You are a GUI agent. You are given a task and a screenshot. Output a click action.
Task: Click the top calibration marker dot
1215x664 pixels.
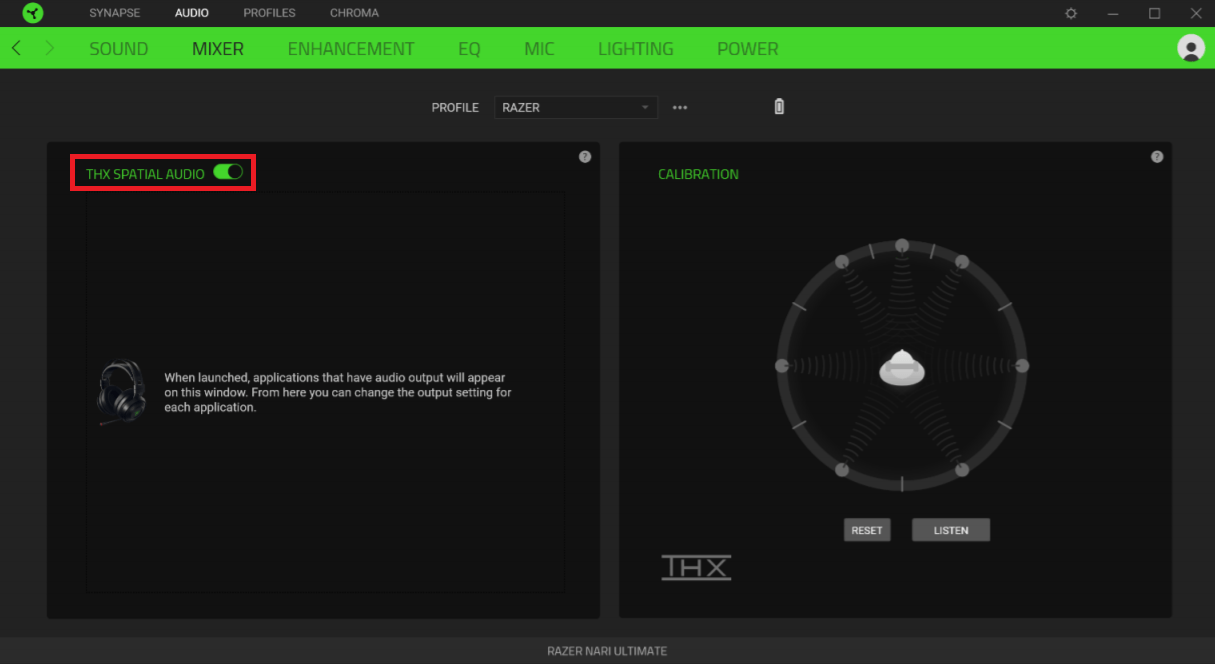[902, 244]
